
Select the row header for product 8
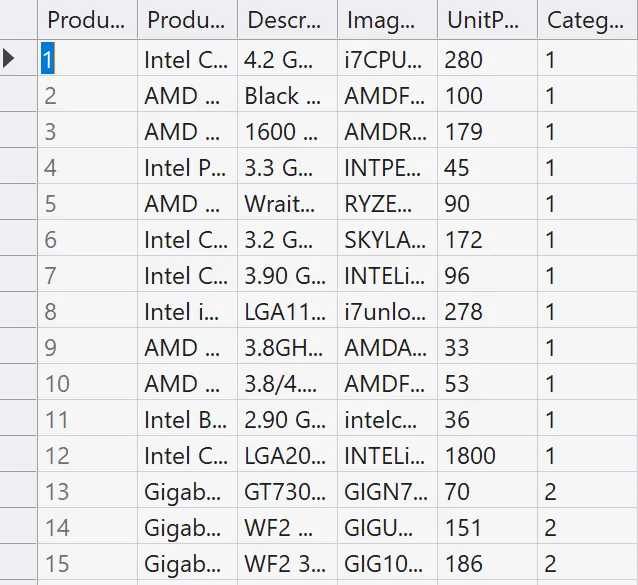click(19, 312)
